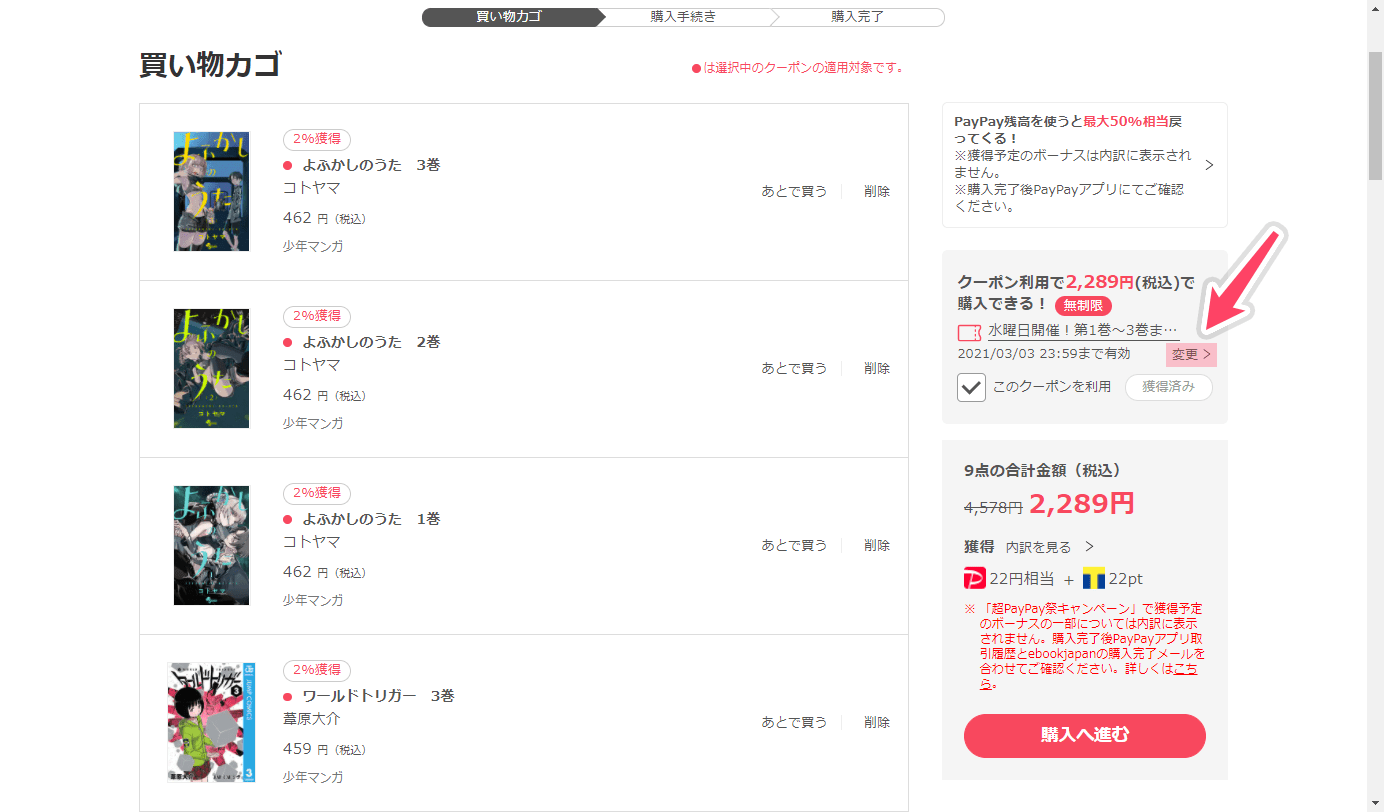Click the page vertical scrollbar thumb
Image resolution: width=1384 pixels, height=812 pixels.
pyautogui.click(x=1376, y=115)
